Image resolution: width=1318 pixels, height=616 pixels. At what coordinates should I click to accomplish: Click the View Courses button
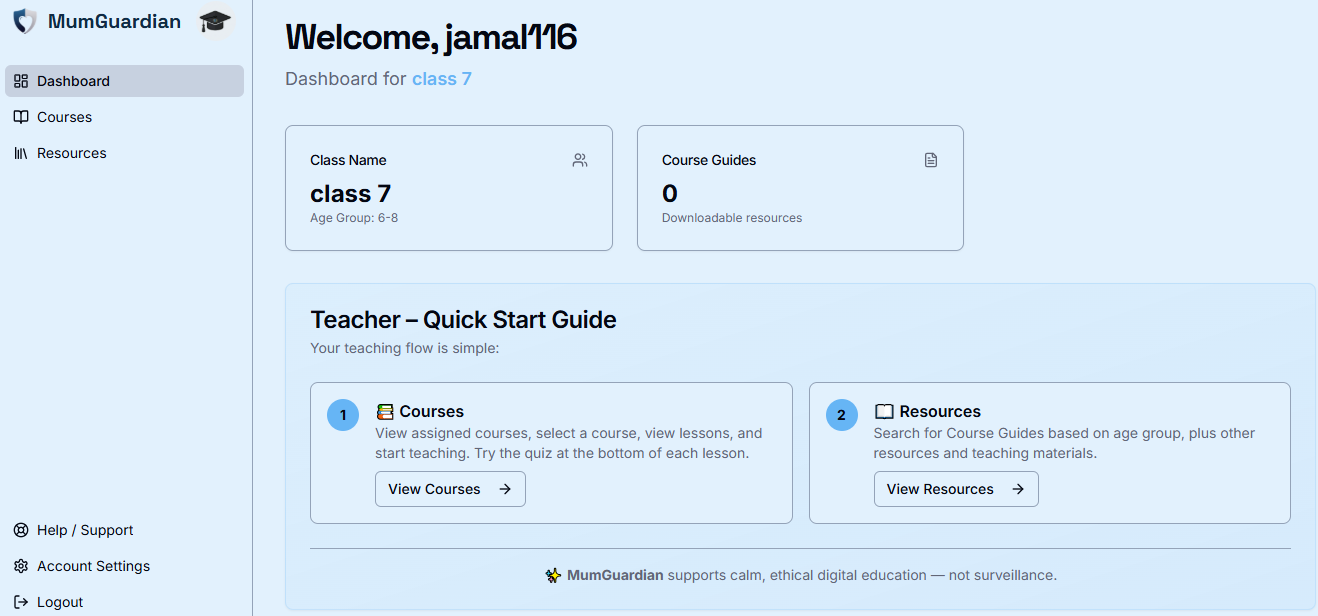coord(450,489)
